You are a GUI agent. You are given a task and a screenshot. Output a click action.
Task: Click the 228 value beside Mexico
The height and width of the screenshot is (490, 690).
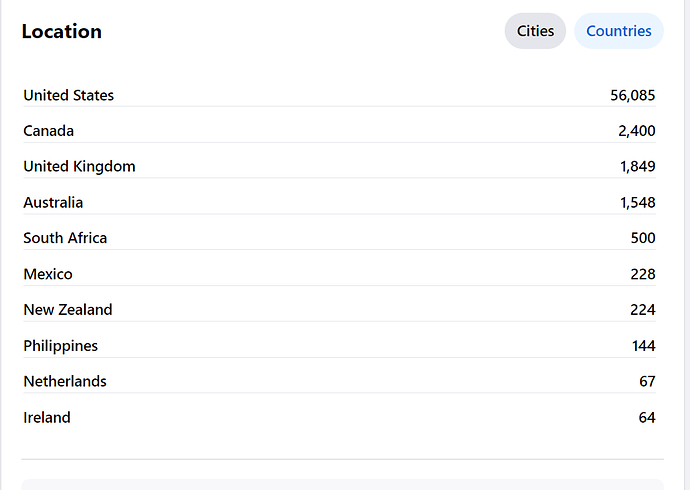[x=643, y=274]
